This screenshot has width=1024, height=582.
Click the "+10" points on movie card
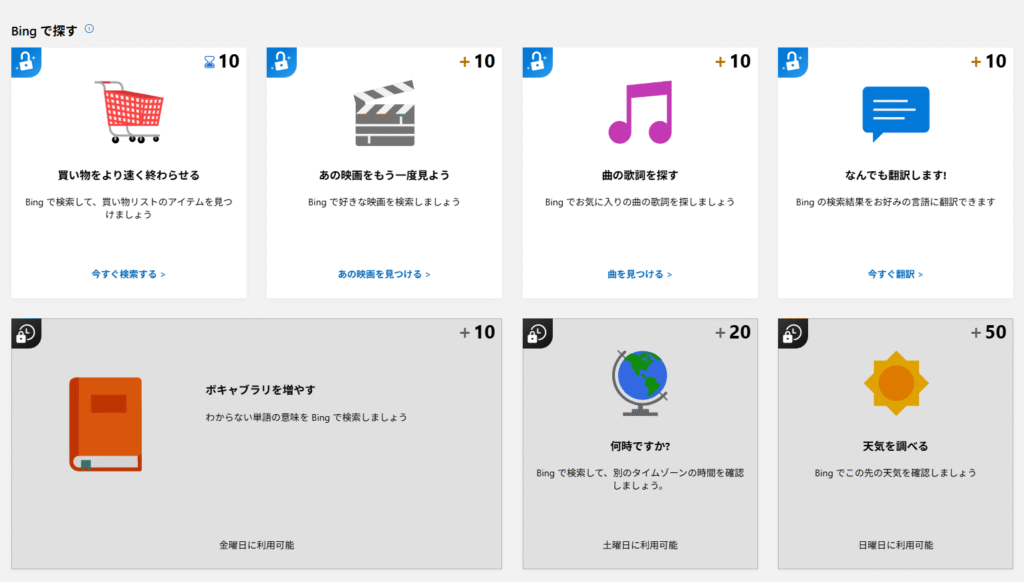click(x=477, y=61)
